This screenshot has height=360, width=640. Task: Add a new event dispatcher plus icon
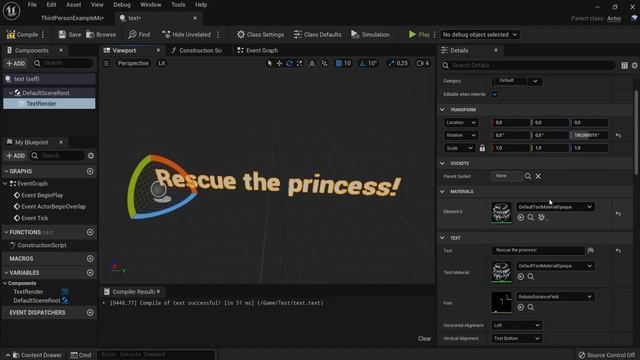(x=90, y=313)
